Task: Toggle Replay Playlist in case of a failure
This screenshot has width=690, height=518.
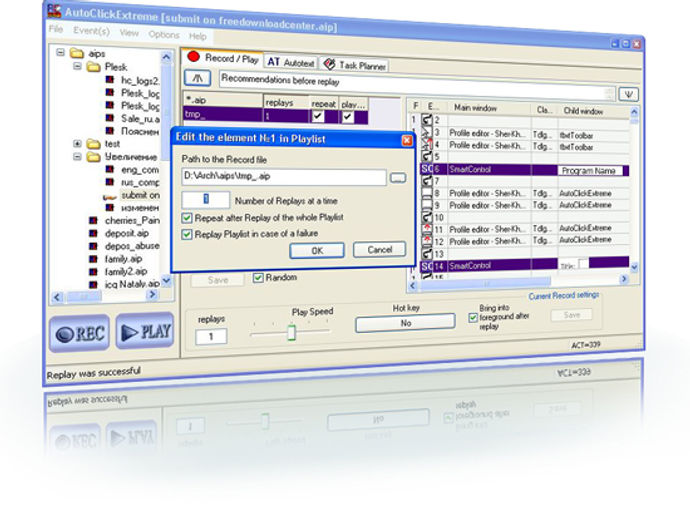Action: (187, 234)
